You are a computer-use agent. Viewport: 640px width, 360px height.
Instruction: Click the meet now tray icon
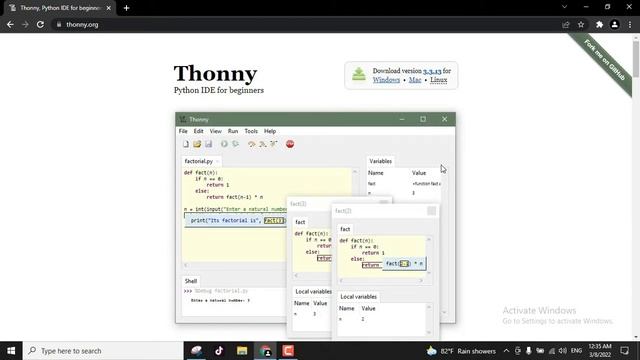click(518, 351)
